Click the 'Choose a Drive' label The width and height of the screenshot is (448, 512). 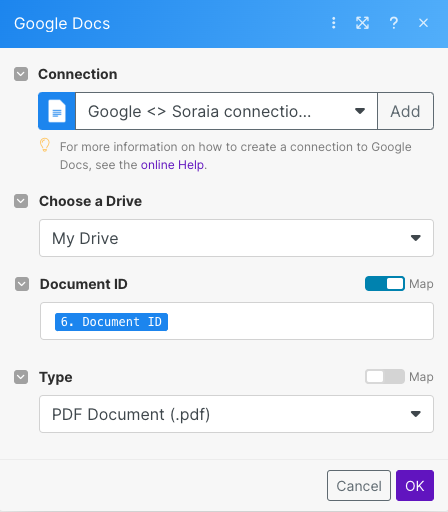tap(90, 201)
